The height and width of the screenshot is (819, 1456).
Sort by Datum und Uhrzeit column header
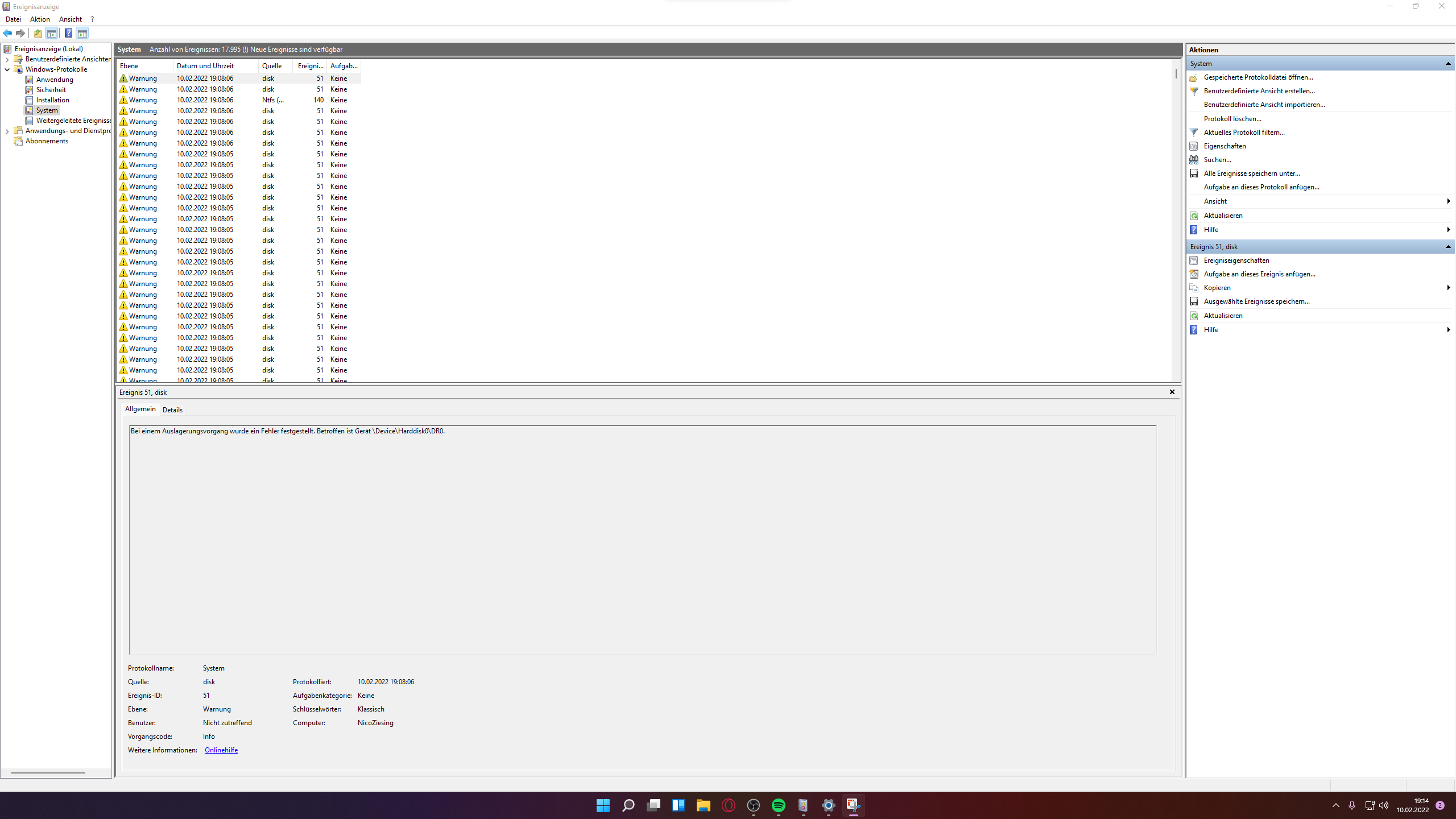tap(205, 66)
